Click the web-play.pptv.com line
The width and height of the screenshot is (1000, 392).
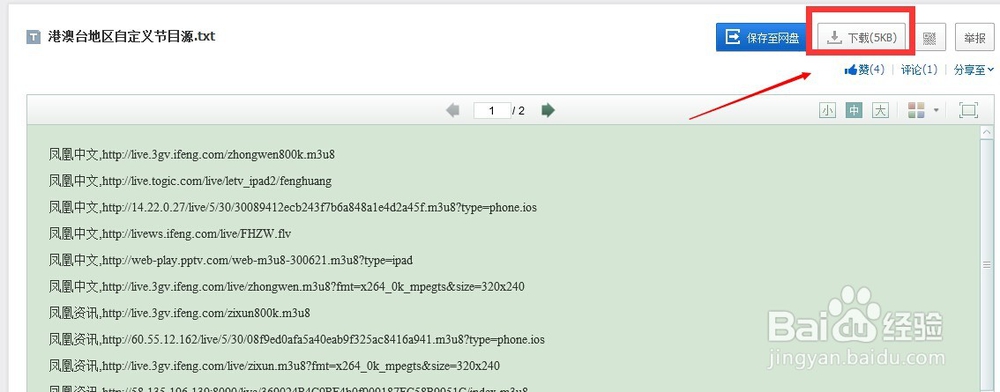pos(231,260)
